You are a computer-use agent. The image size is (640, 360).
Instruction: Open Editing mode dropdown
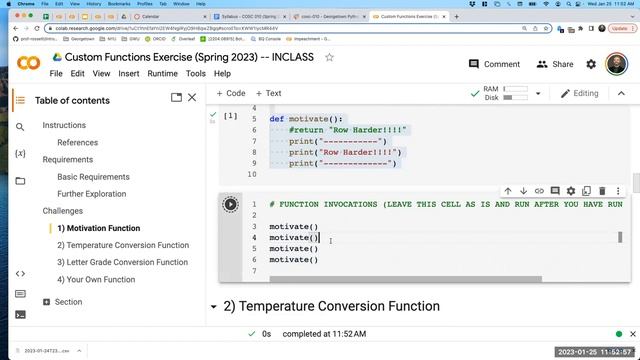pos(580,93)
